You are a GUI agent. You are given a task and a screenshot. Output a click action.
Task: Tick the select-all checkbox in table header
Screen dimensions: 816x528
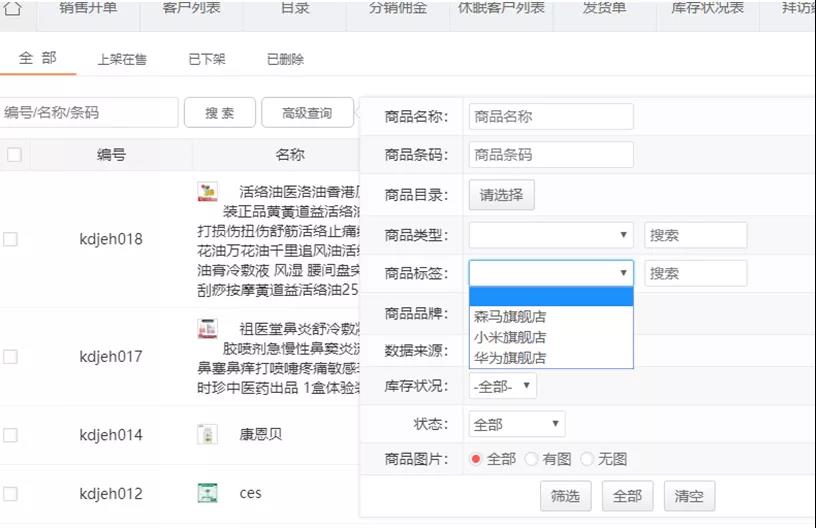(x=14, y=155)
